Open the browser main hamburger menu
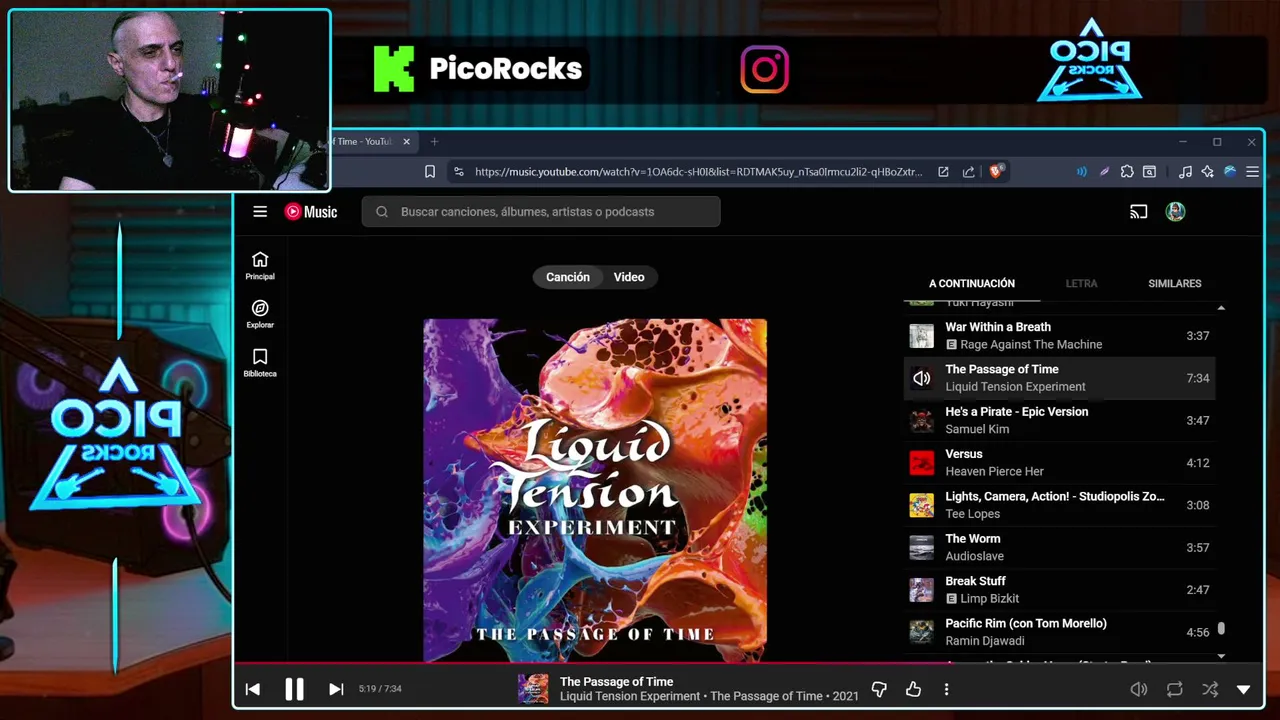This screenshot has height=720, width=1280. 1252,172
